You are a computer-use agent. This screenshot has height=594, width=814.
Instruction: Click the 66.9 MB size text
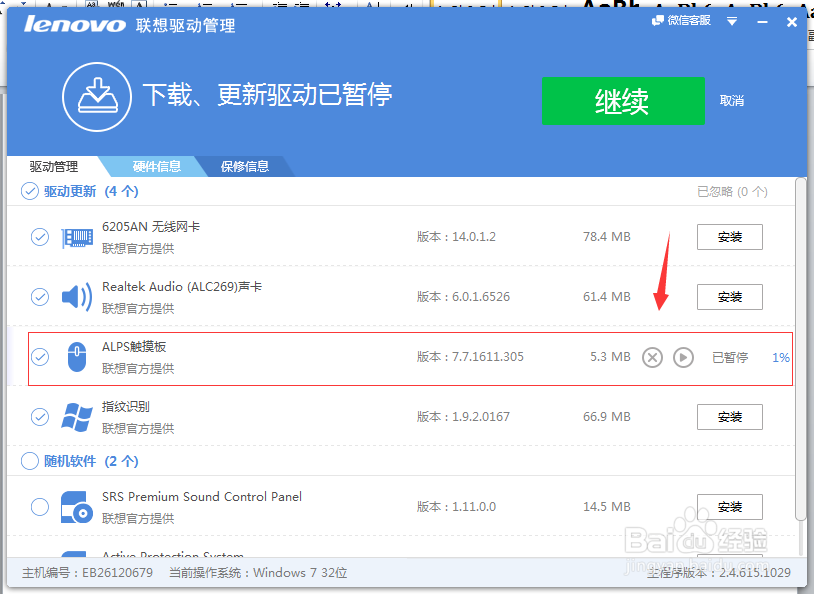coord(606,417)
